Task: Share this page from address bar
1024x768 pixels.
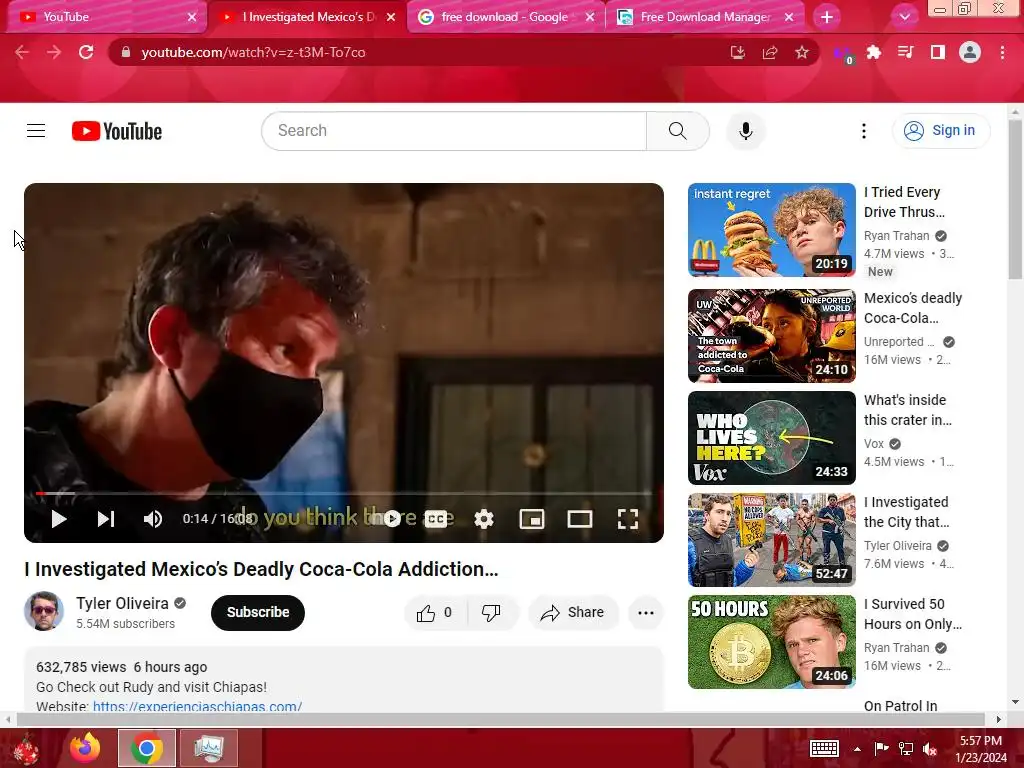Action: pos(770,52)
